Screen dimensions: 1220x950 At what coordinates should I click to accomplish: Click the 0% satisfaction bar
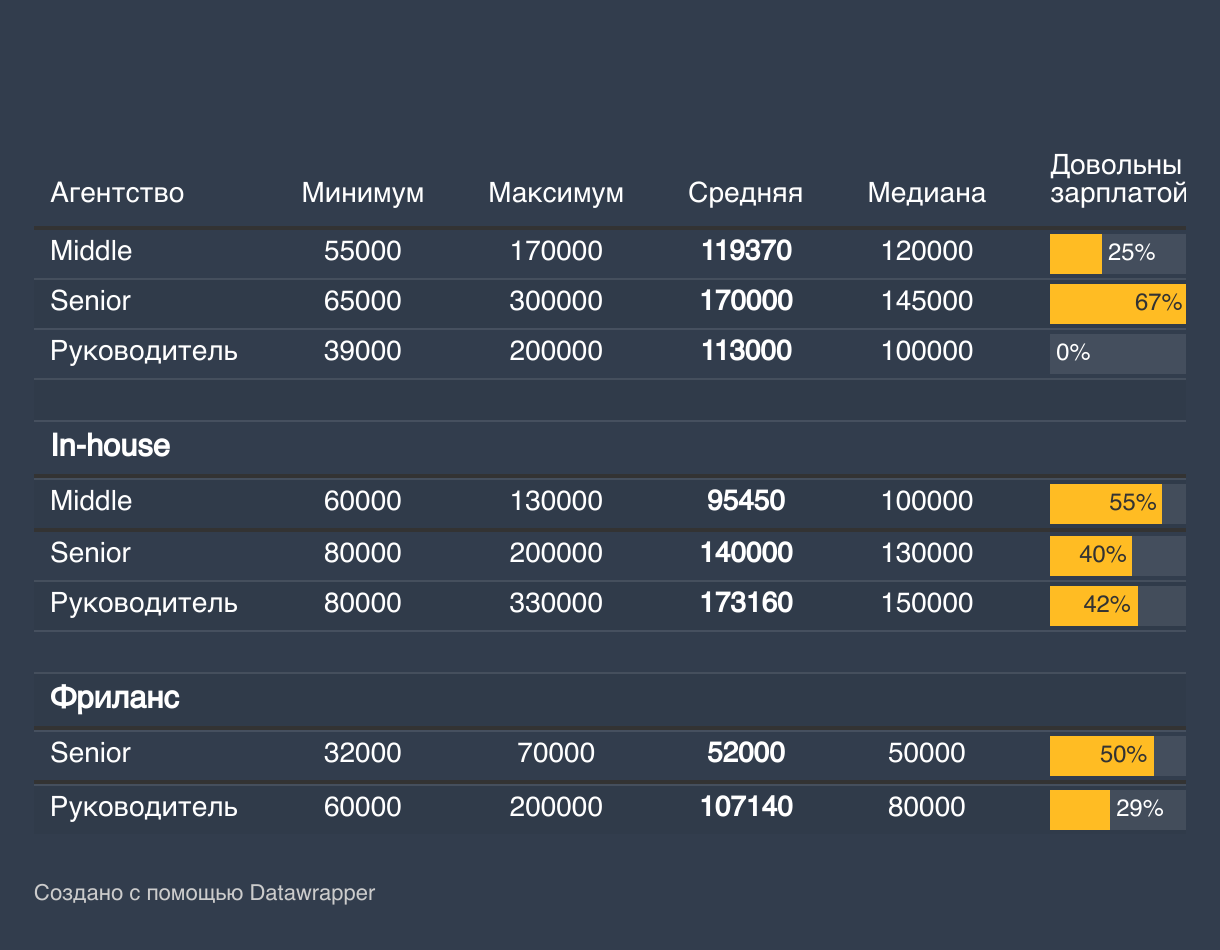(x=1117, y=353)
